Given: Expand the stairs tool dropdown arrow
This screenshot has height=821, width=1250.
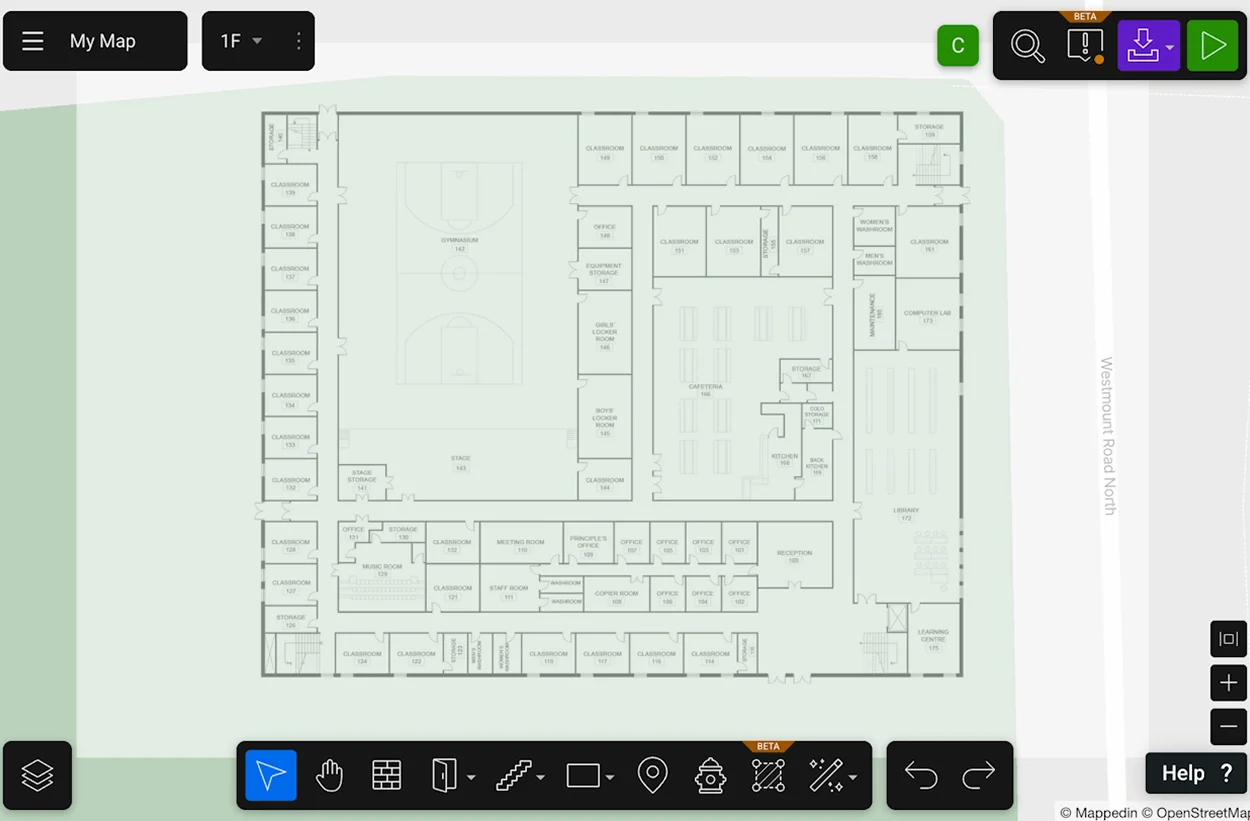Looking at the screenshot, I should point(540,778).
